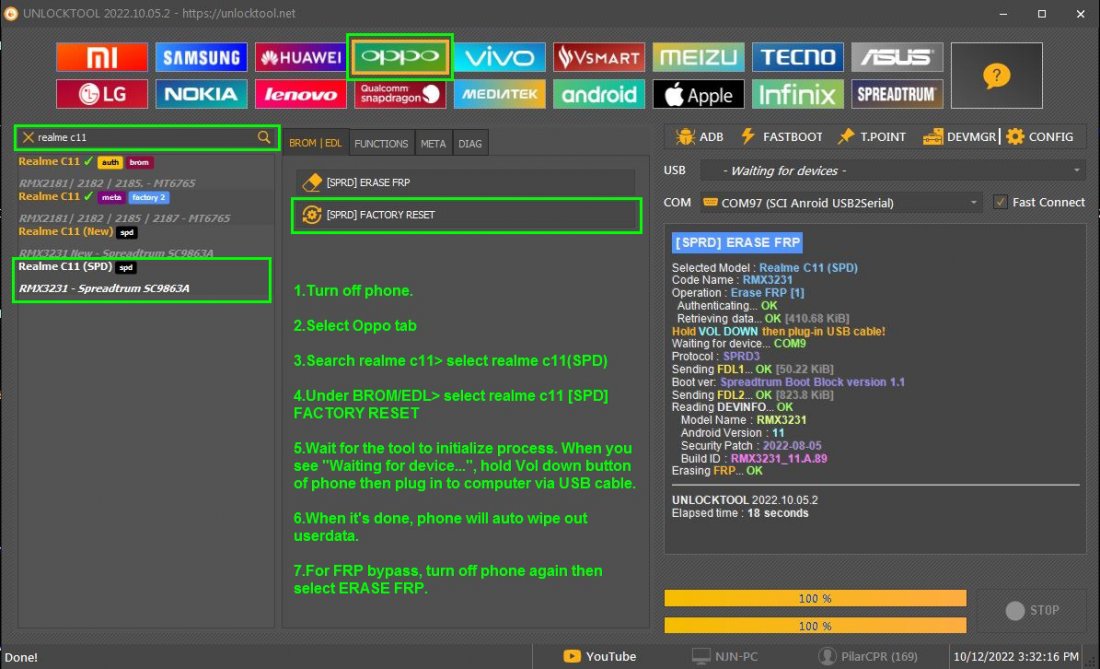The image size is (1100, 669).
Task: Run [SPRD] ERASE FRP
Action: click(x=465, y=182)
